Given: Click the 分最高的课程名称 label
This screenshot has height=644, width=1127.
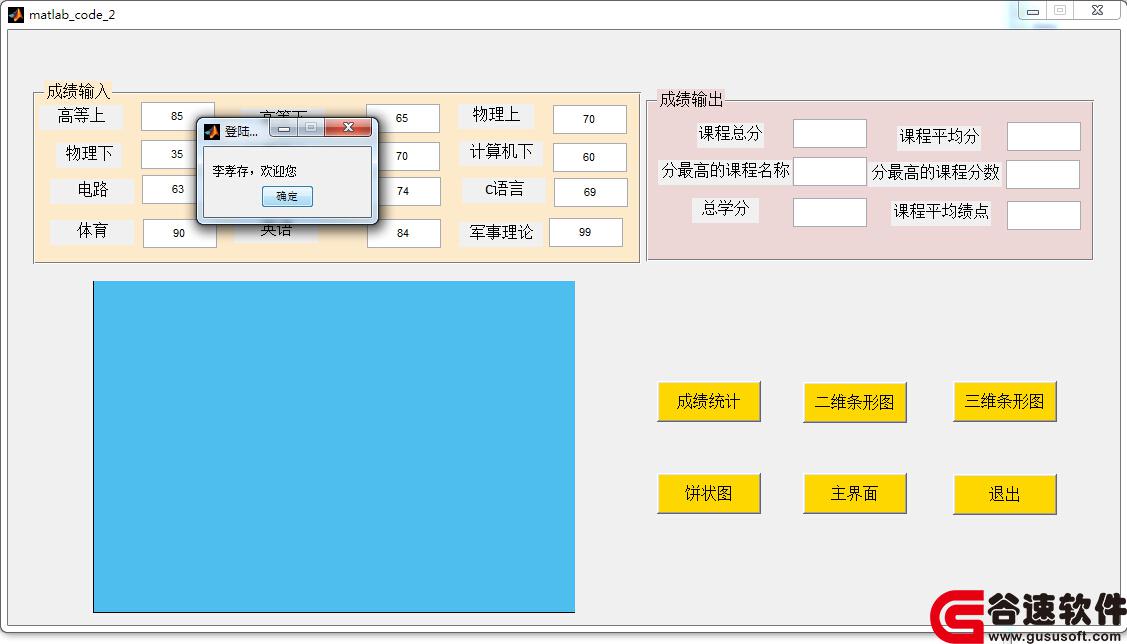Looking at the screenshot, I should click(x=725, y=171).
